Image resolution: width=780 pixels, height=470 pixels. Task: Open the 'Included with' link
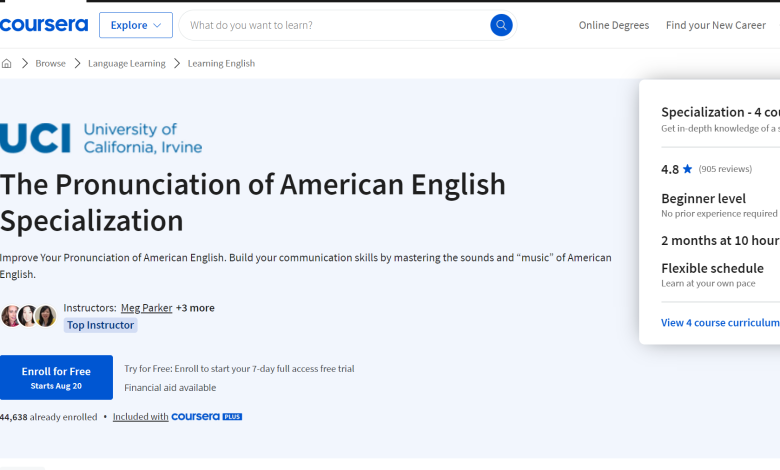tap(140, 417)
